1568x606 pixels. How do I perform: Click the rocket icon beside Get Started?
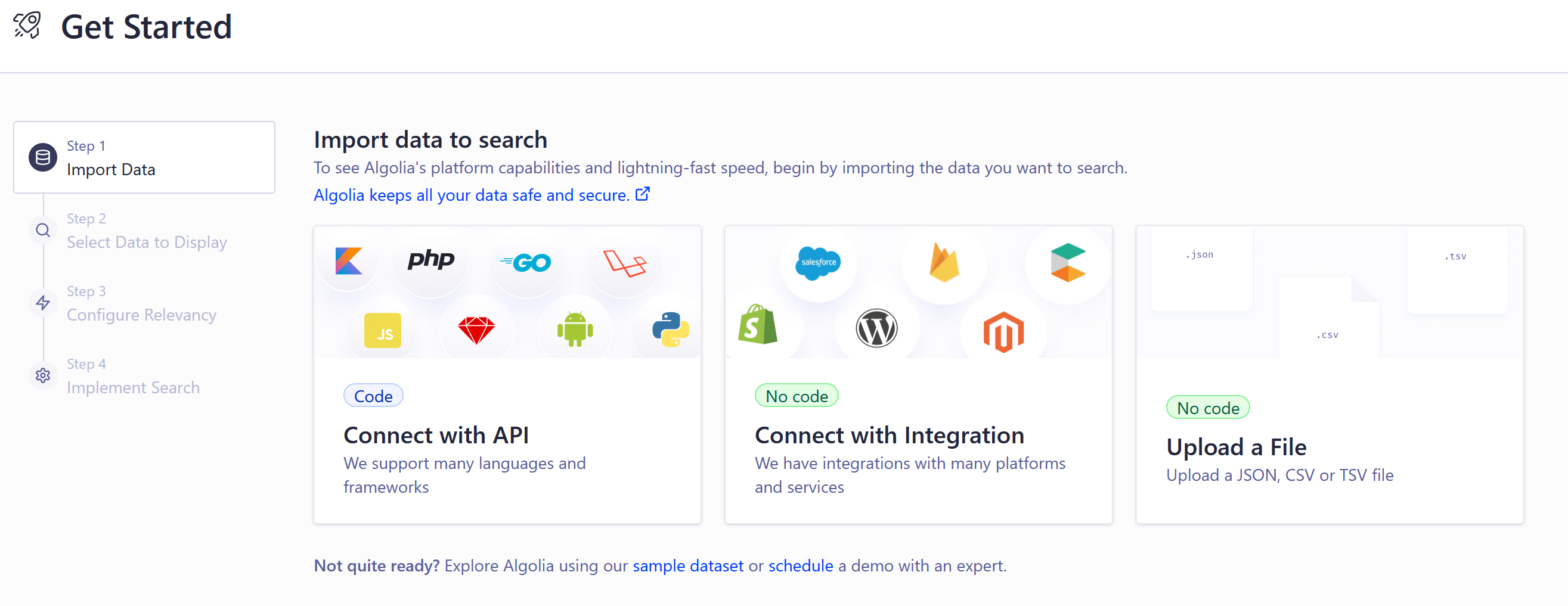click(27, 26)
